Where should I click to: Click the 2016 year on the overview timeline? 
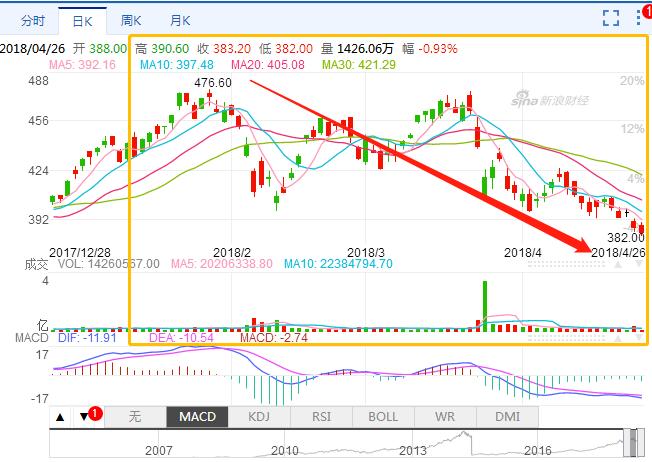538,451
